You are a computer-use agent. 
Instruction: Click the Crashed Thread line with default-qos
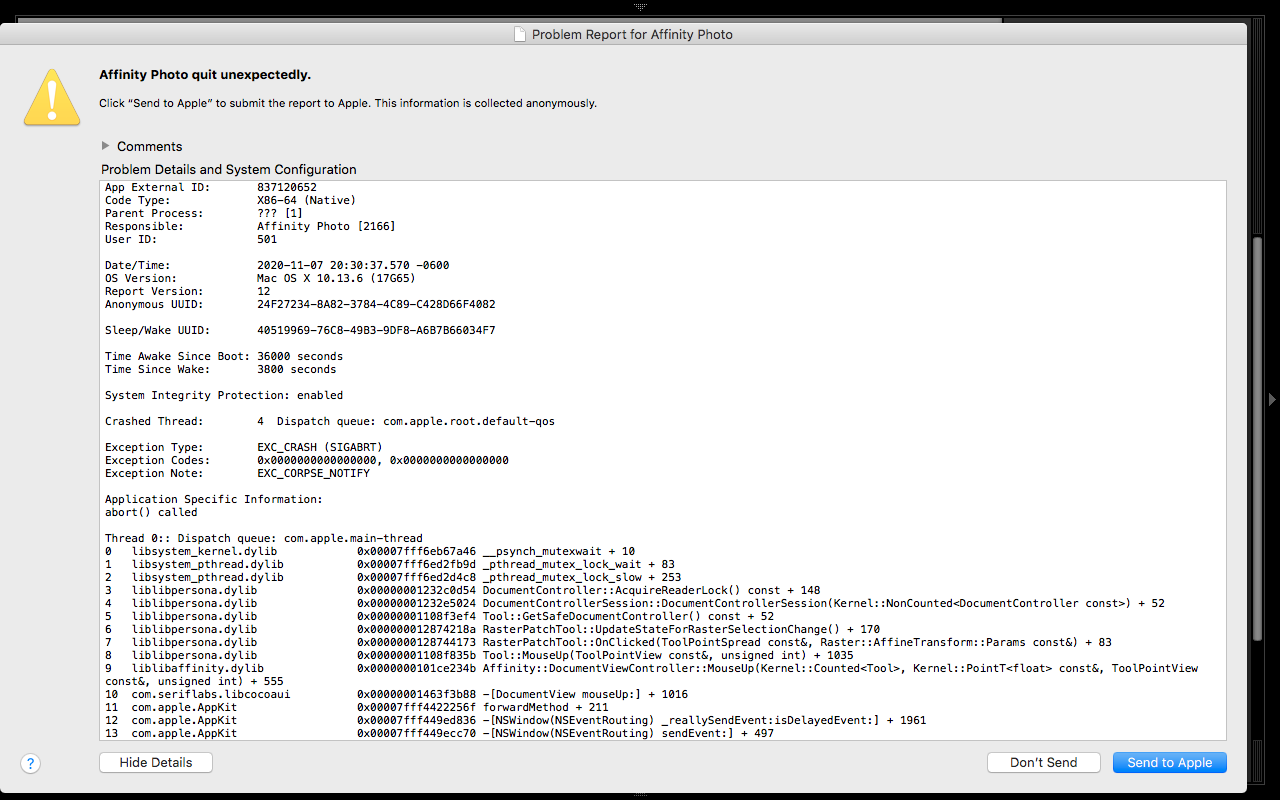[x=330, y=421]
